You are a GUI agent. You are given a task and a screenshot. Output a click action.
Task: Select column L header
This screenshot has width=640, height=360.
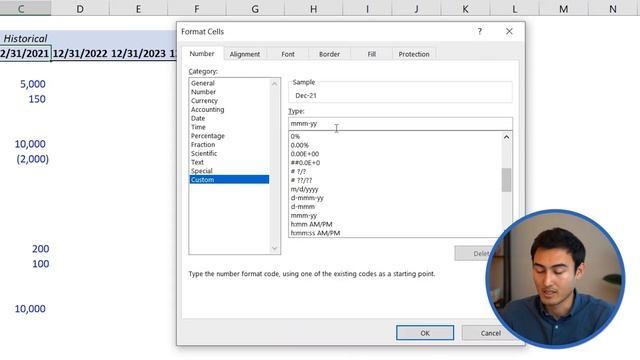(514, 9)
